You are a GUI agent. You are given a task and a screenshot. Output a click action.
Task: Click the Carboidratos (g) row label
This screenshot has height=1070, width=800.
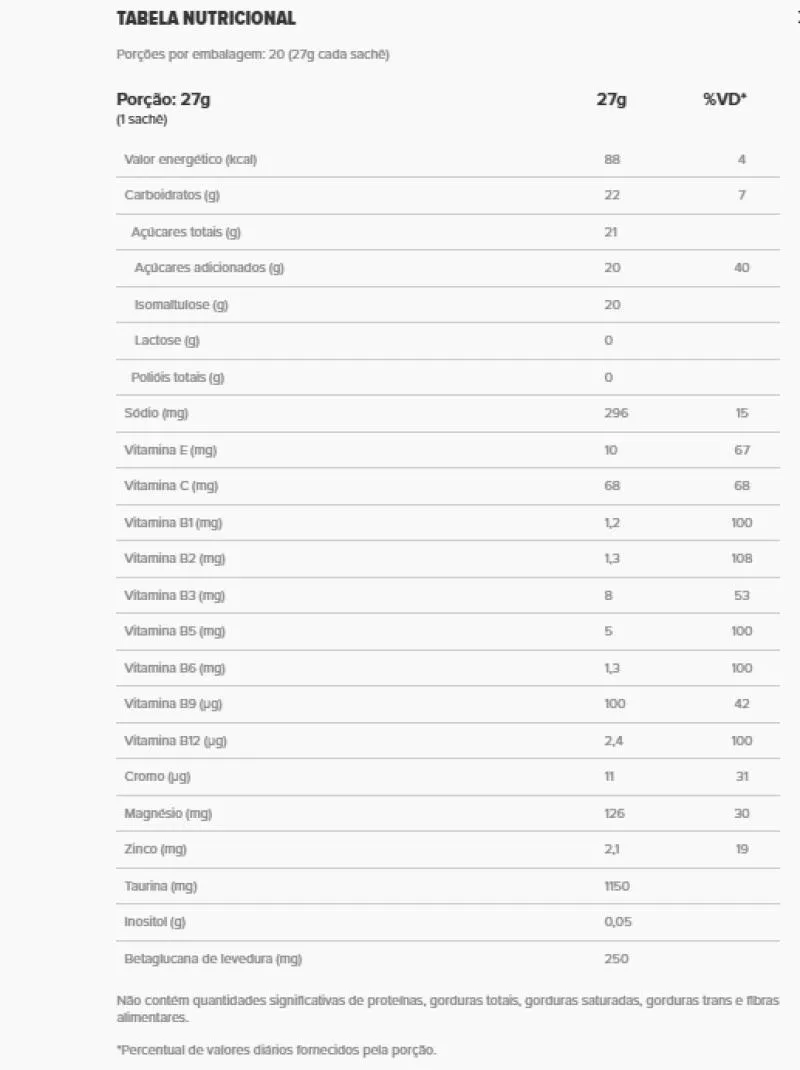pos(171,195)
